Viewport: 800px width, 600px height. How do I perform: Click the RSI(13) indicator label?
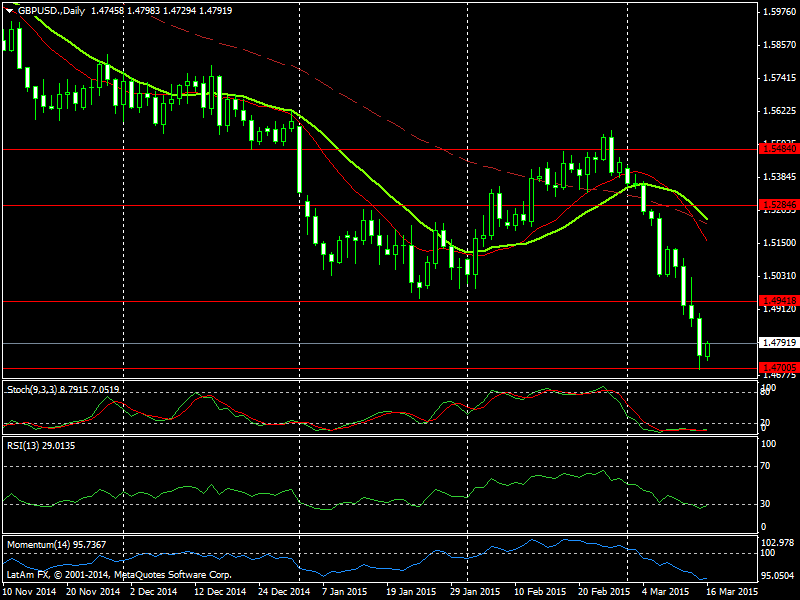pyautogui.click(x=26, y=446)
